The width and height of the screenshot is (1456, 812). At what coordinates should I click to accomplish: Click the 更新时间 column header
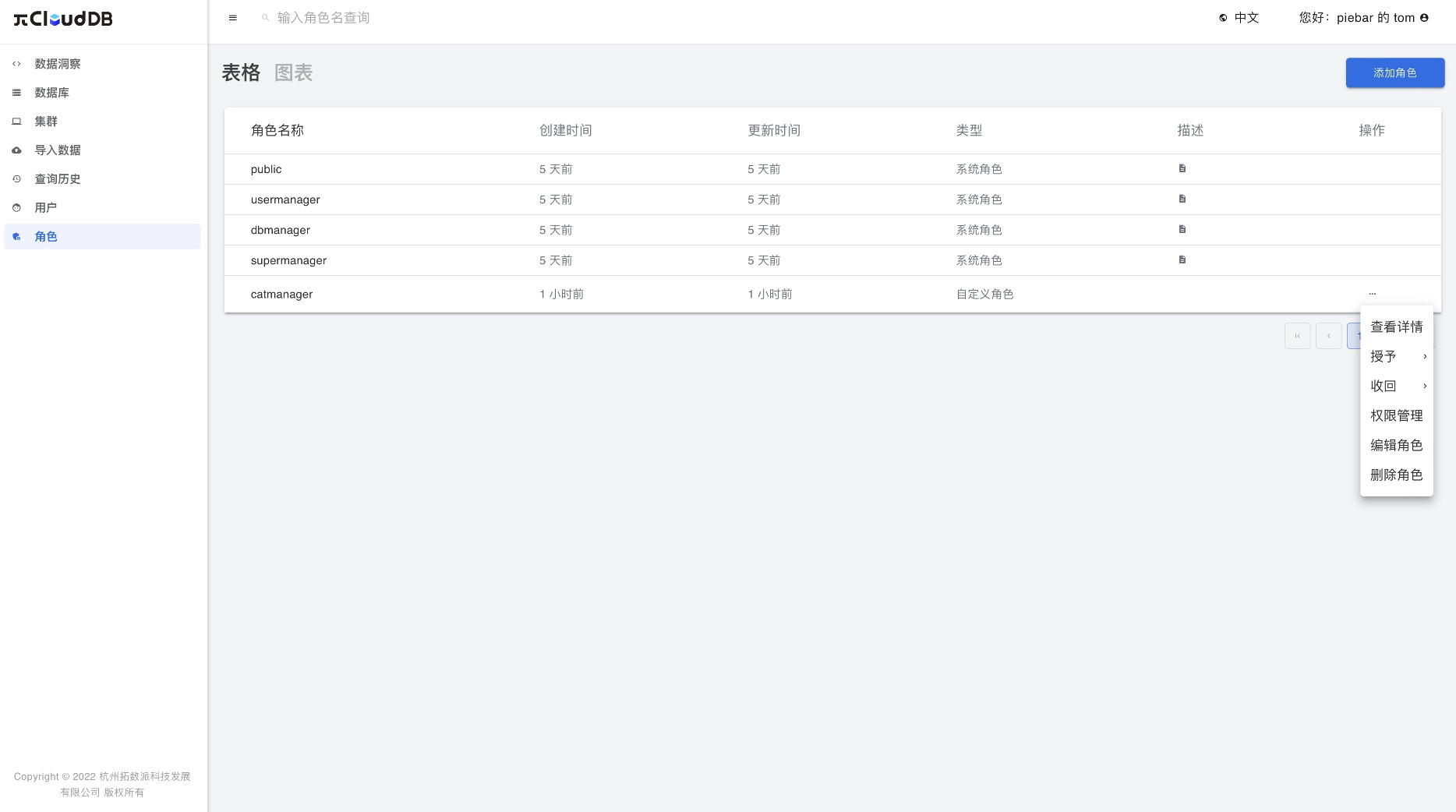[x=774, y=131]
